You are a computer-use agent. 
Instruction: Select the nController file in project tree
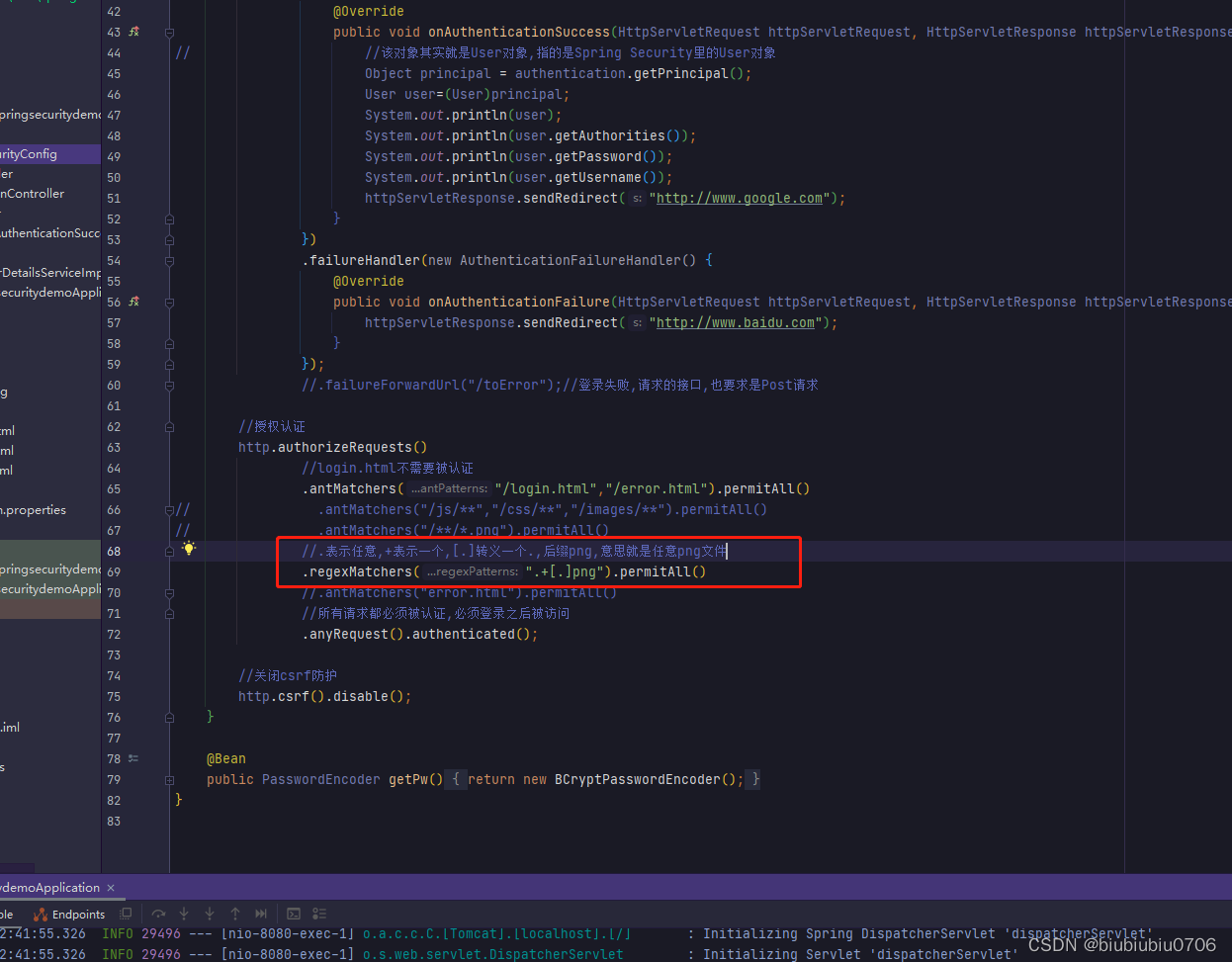click(33, 194)
